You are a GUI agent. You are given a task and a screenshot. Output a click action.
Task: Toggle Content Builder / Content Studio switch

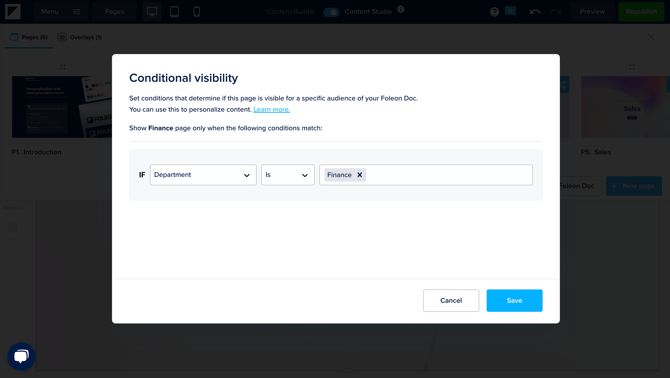coord(331,12)
